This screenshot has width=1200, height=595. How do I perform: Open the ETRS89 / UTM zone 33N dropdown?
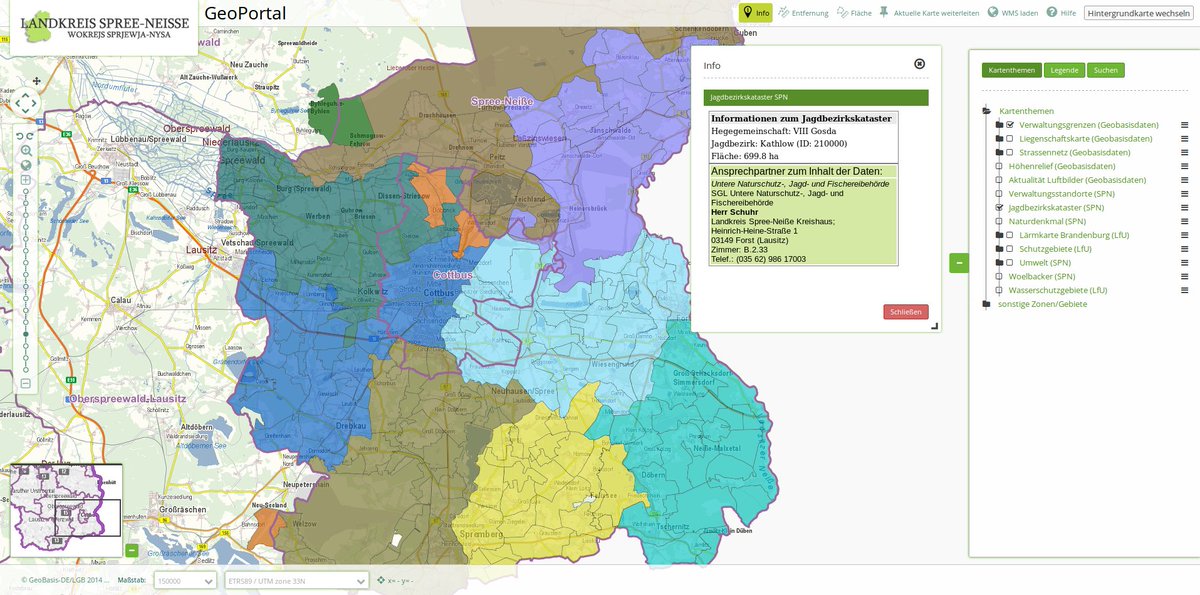click(x=297, y=580)
